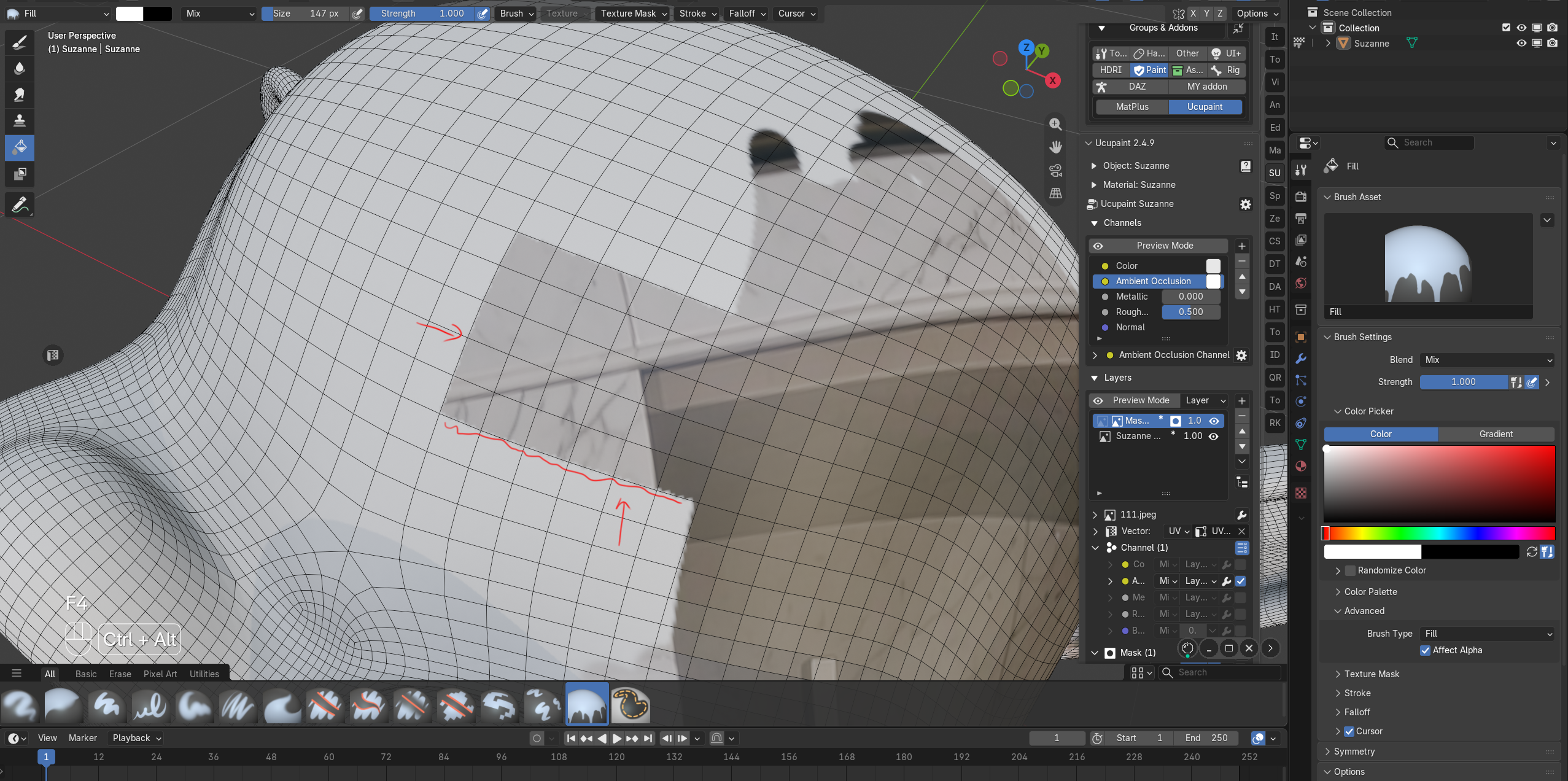Open the Falloff header dropdown
This screenshot has width=1568, height=781.
tap(747, 14)
